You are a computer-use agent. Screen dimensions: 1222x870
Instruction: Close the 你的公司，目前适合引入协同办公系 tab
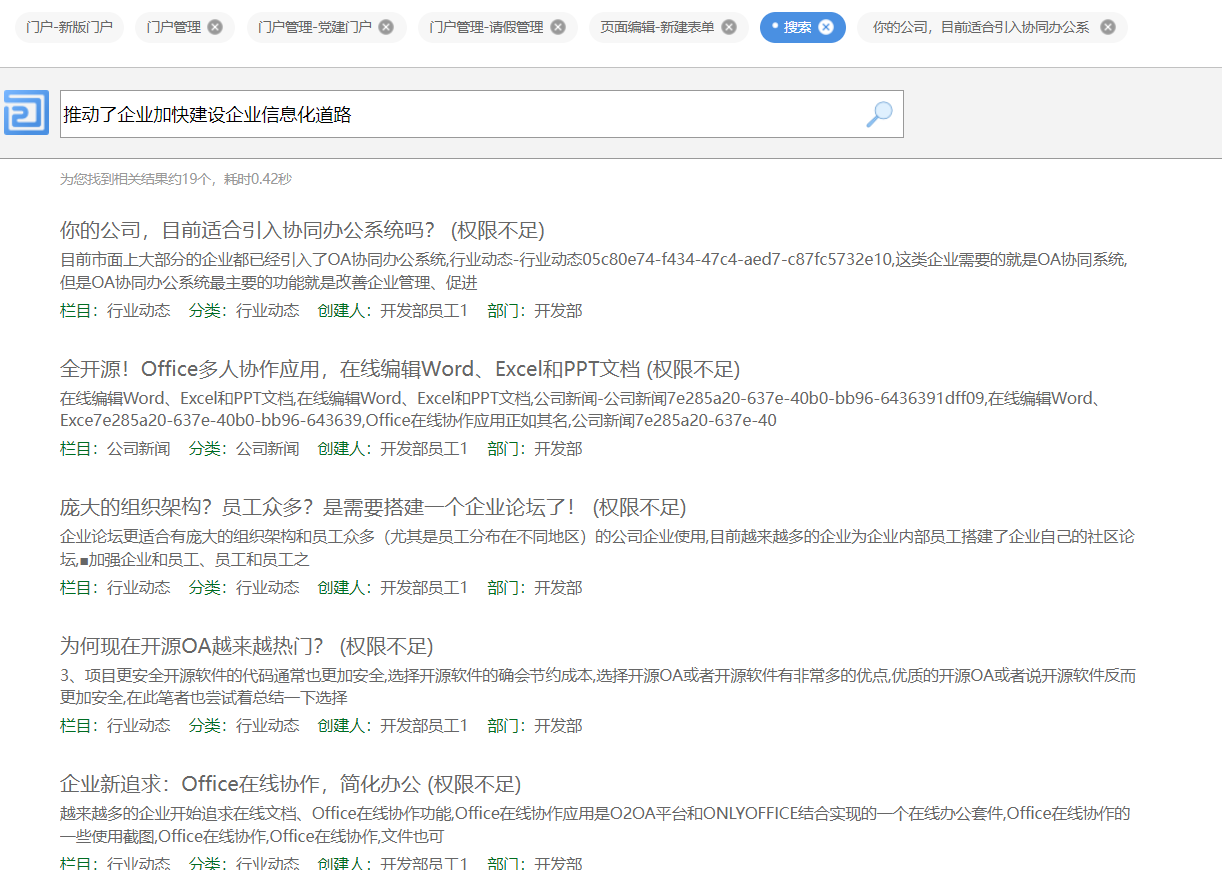1108,28
